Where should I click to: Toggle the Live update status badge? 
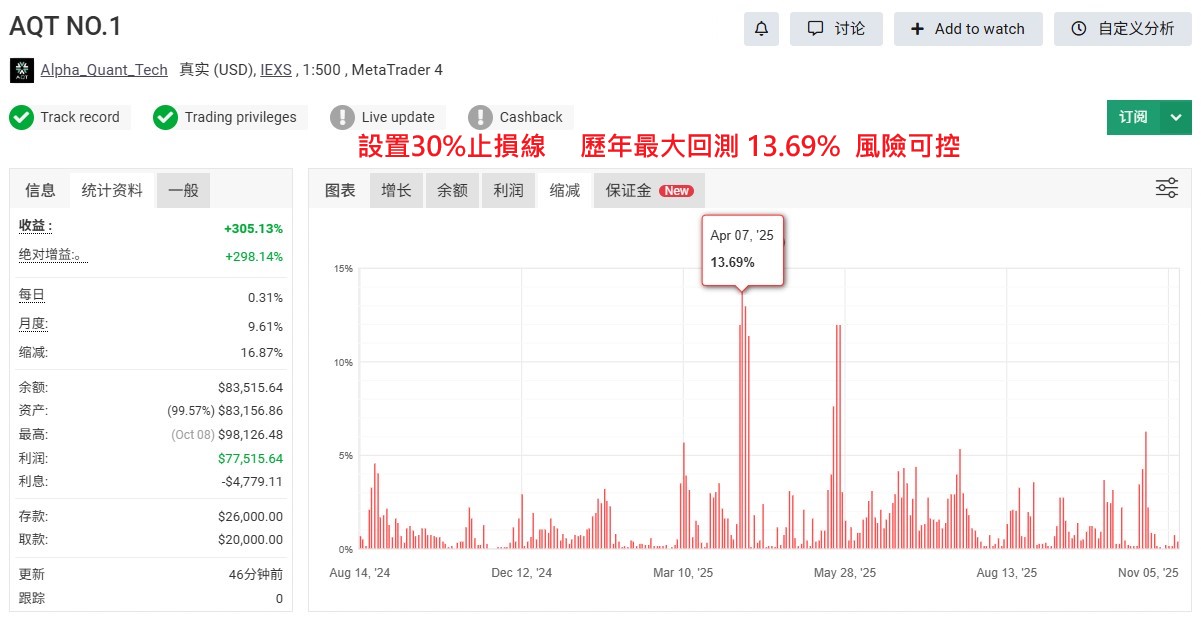pos(386,117)
